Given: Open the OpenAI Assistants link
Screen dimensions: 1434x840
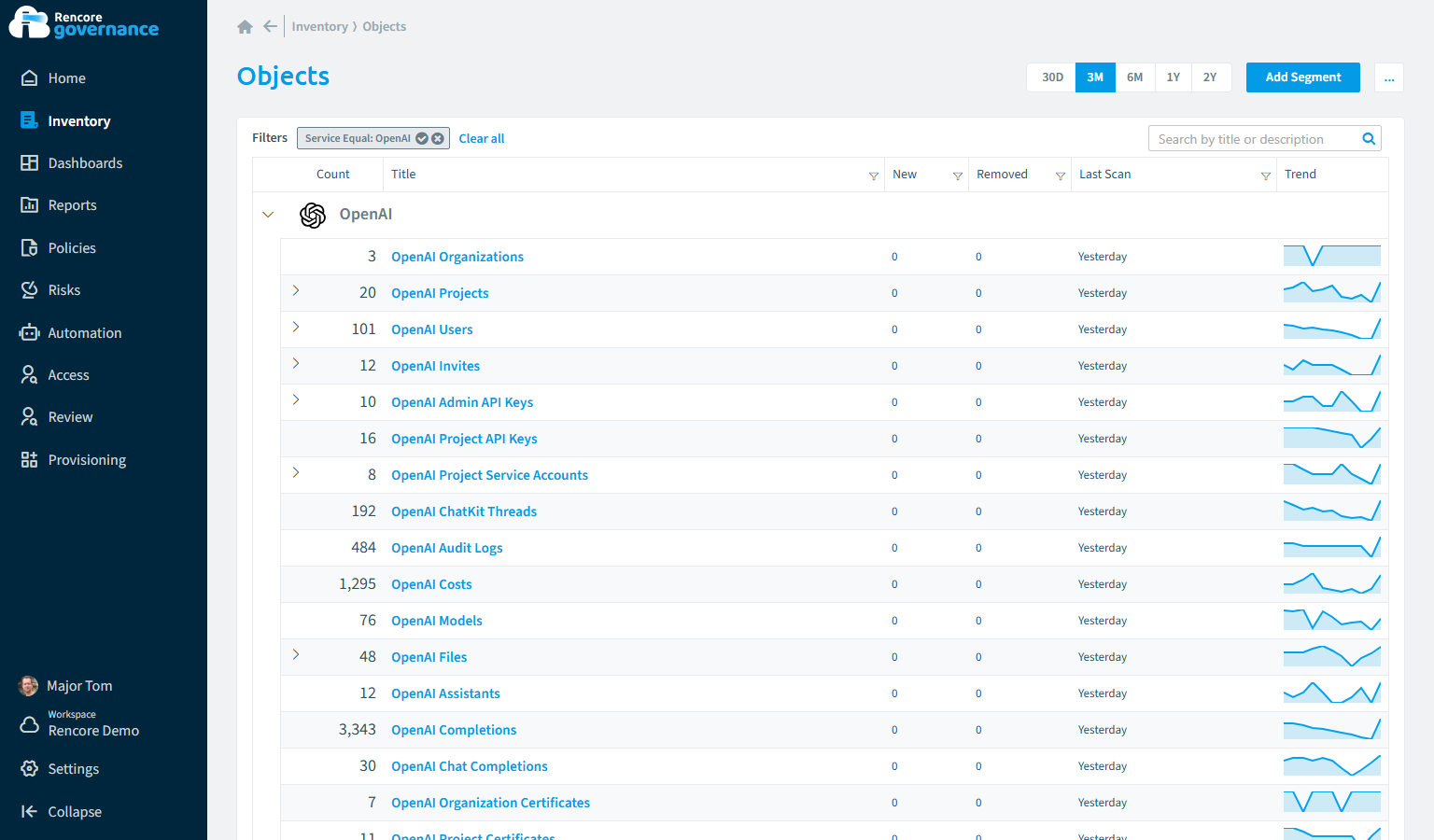Looking at the screenshot, I should 445,693.
